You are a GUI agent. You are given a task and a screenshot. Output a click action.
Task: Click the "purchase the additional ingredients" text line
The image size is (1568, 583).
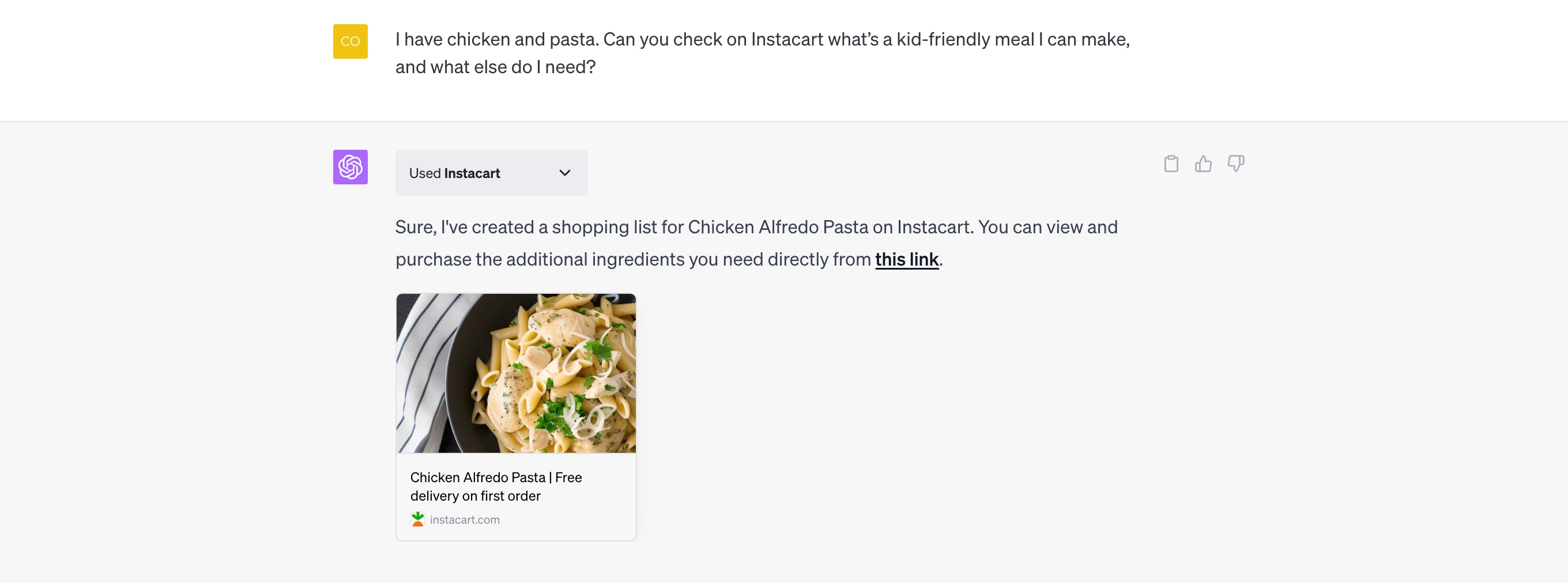[633, 259]
